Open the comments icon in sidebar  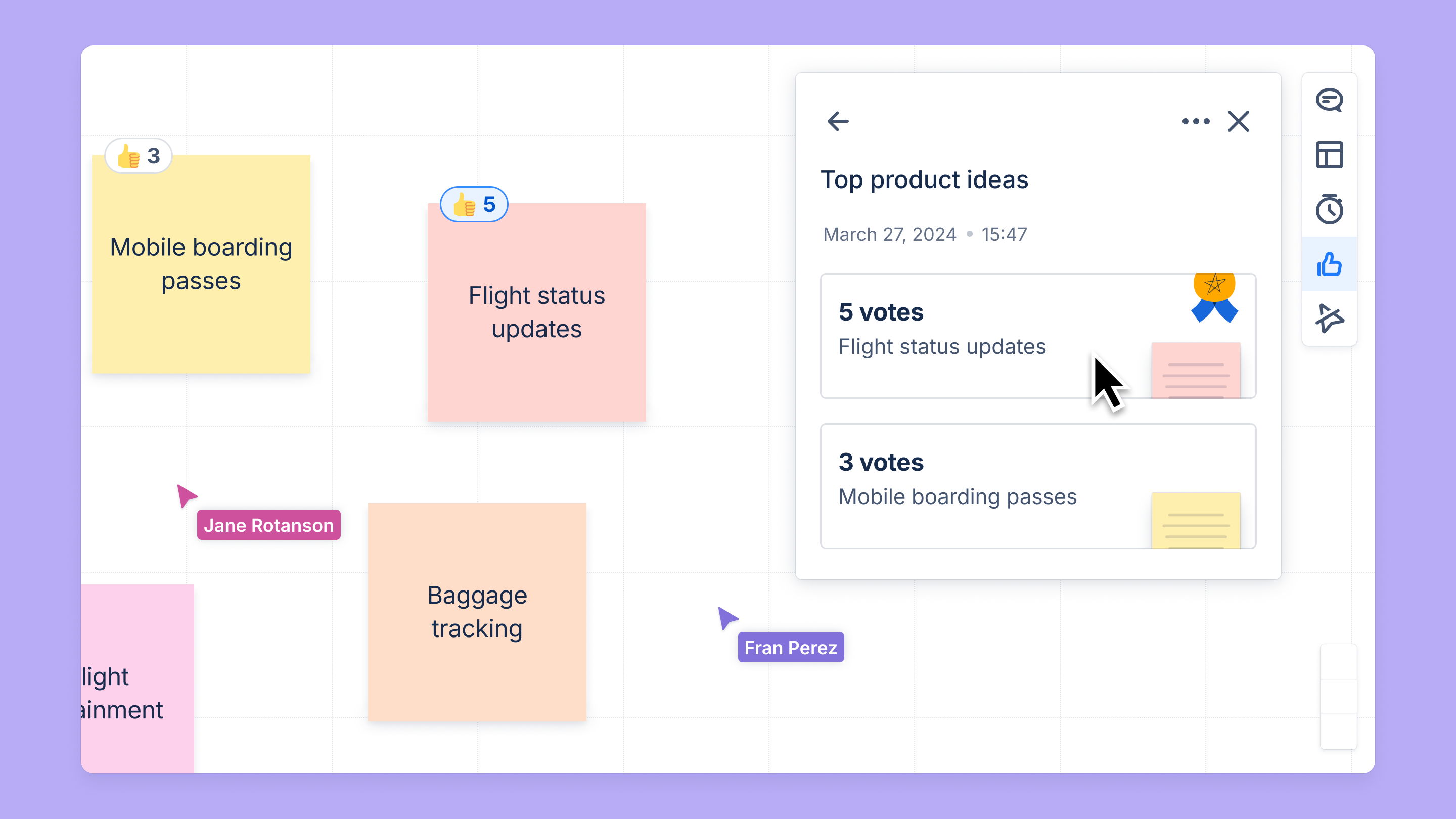(x=1330, y=101)
